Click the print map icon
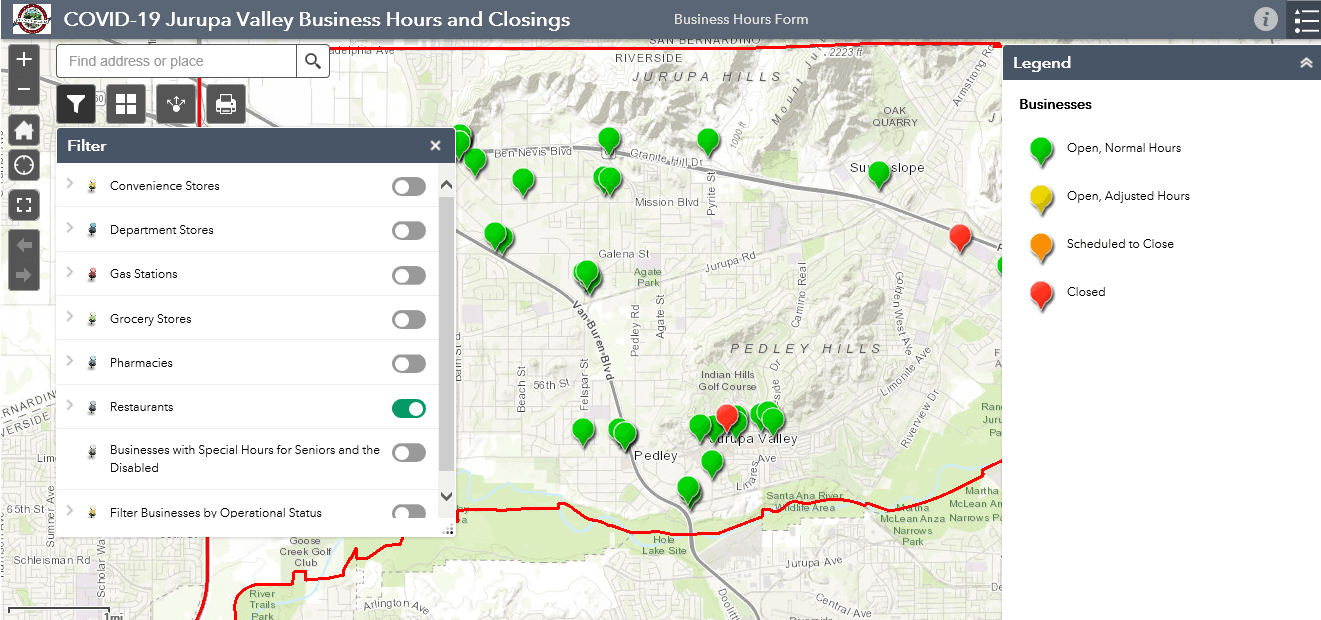The width and height of the screenshot is (1321, 620). point(226,104)
